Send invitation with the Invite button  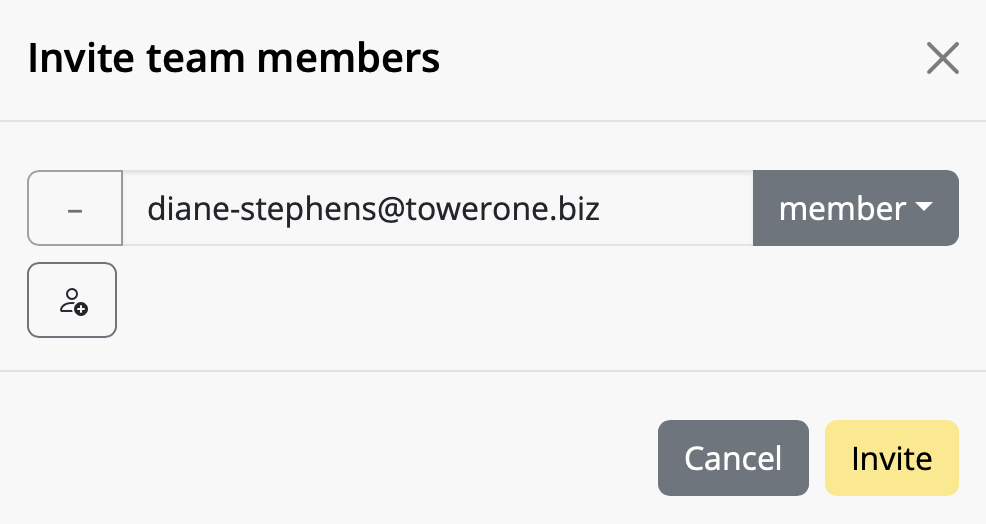892,458
